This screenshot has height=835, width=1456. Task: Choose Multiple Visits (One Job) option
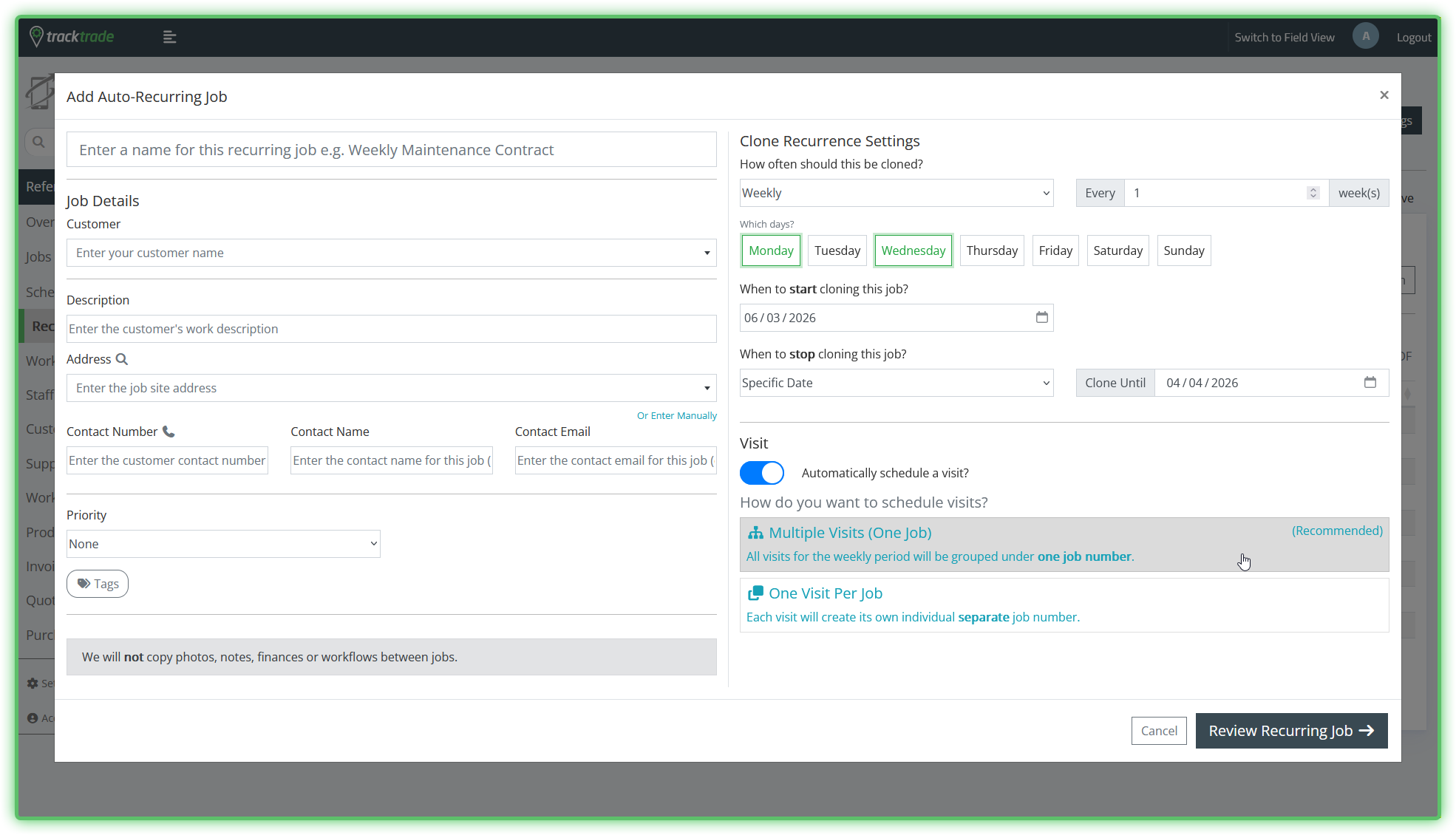(1064, 544)
